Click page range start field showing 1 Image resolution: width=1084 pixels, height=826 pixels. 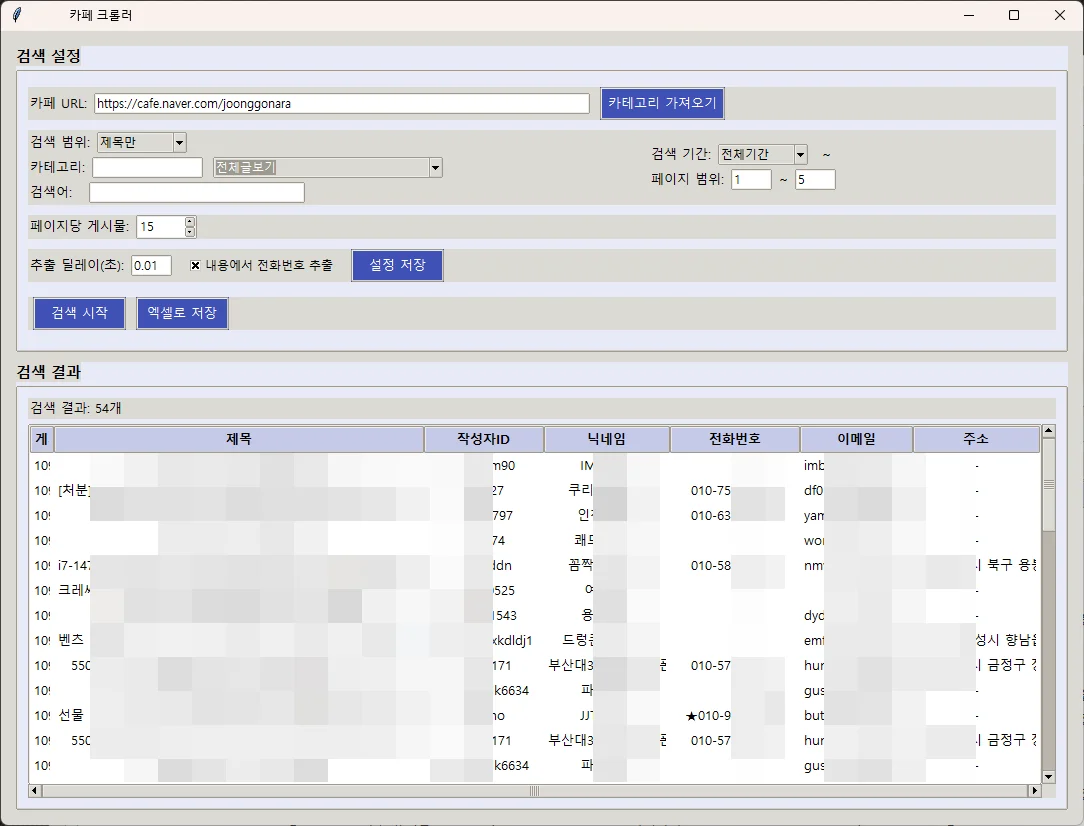[751, 180]
